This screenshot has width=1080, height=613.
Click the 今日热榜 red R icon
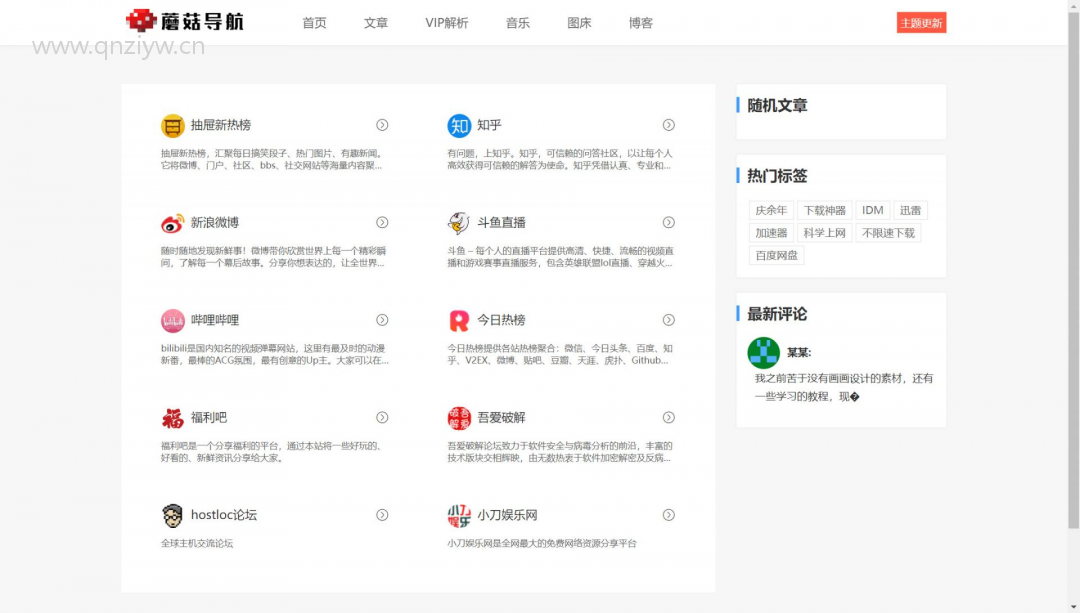click(x=459, y=320)
